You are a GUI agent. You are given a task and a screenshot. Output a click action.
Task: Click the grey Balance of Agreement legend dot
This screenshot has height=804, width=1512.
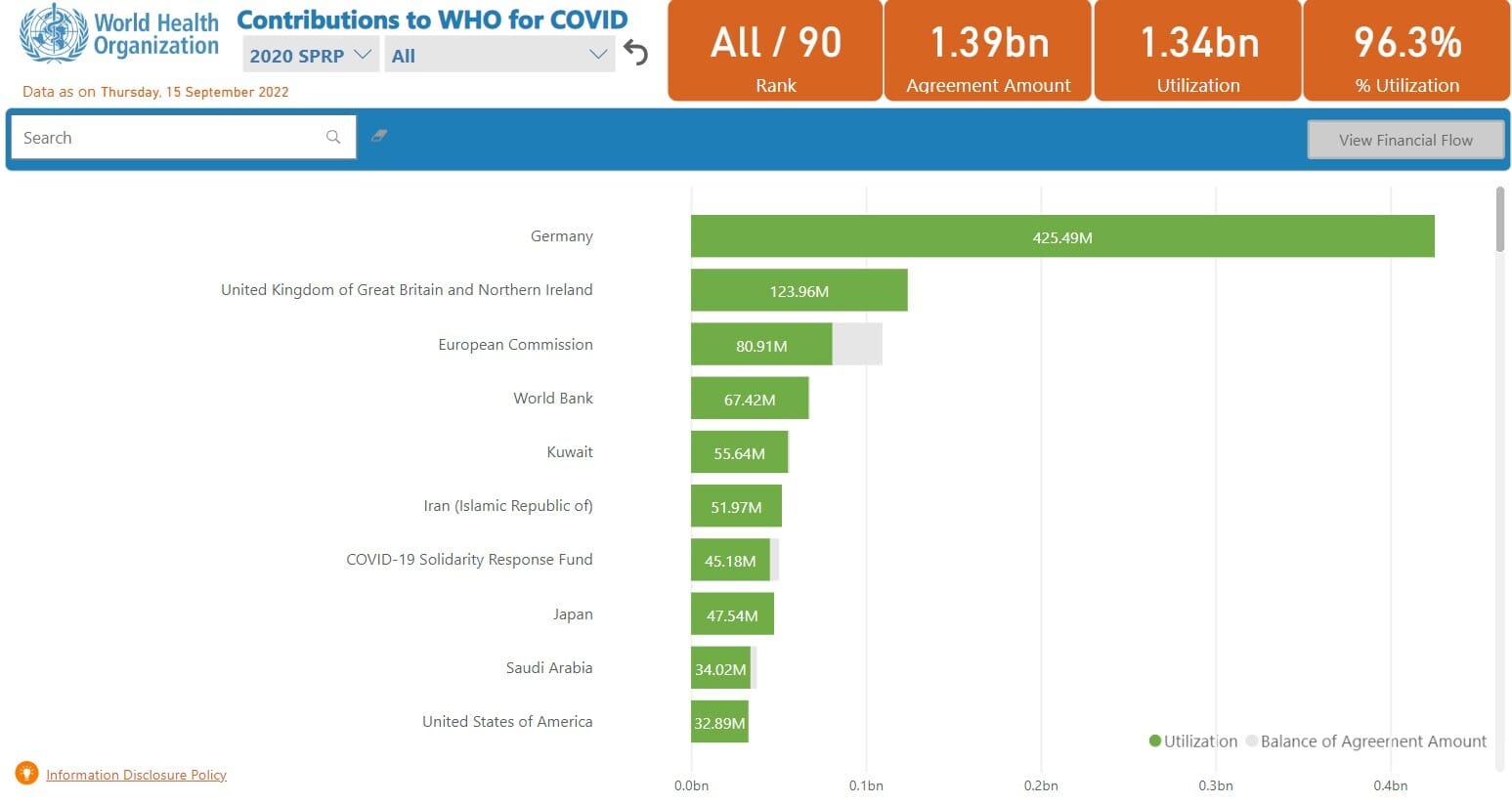(x=1251, y=741)
